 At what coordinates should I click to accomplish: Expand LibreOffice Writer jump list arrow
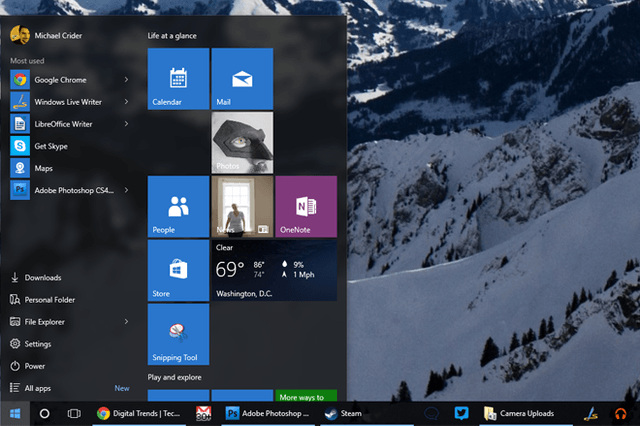(x=127, y=124)
